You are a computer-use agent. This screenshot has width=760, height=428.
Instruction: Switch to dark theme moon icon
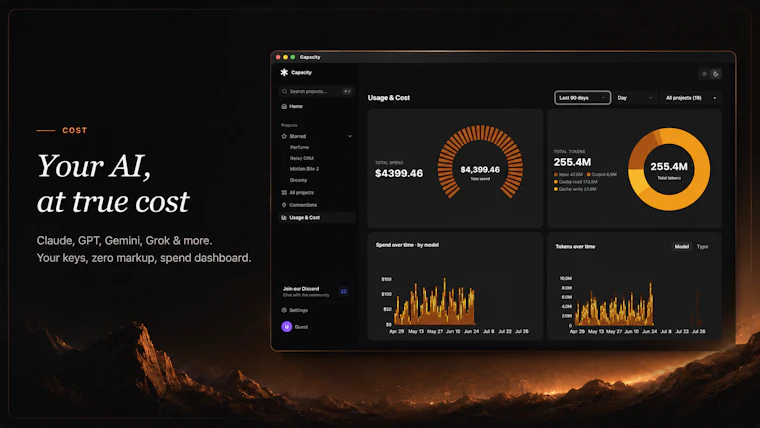(715, 74)
